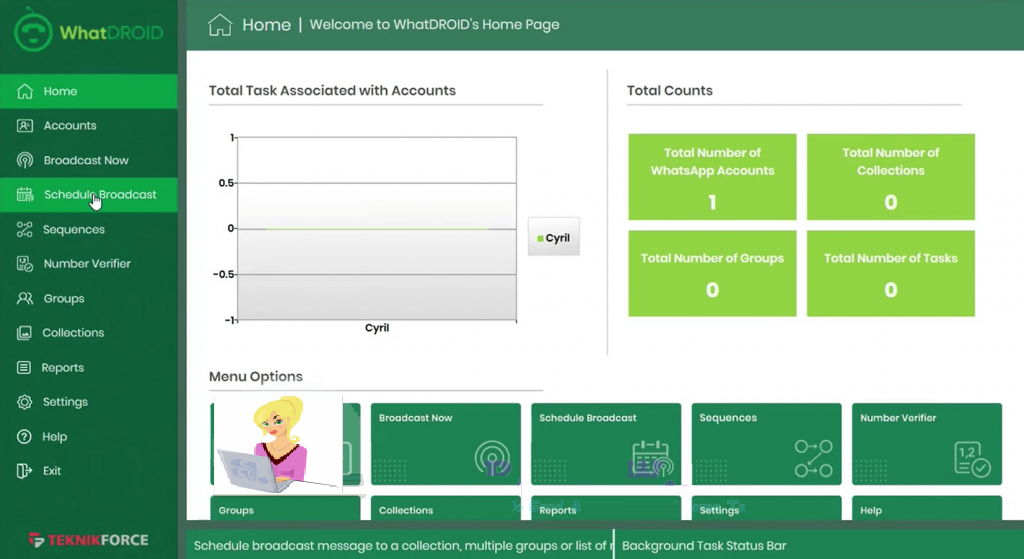Click the Cyril label under the chart
Image resolution: width=1024 pixels, height=559 pixels.
tap(377, 328)
